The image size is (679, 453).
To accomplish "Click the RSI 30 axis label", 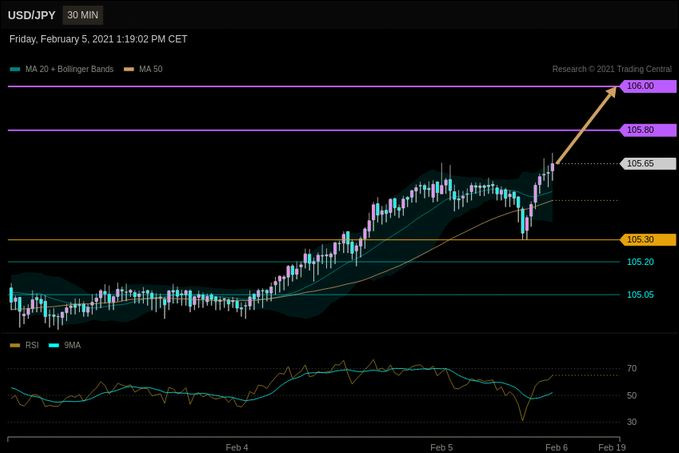I will click(632, 422).
